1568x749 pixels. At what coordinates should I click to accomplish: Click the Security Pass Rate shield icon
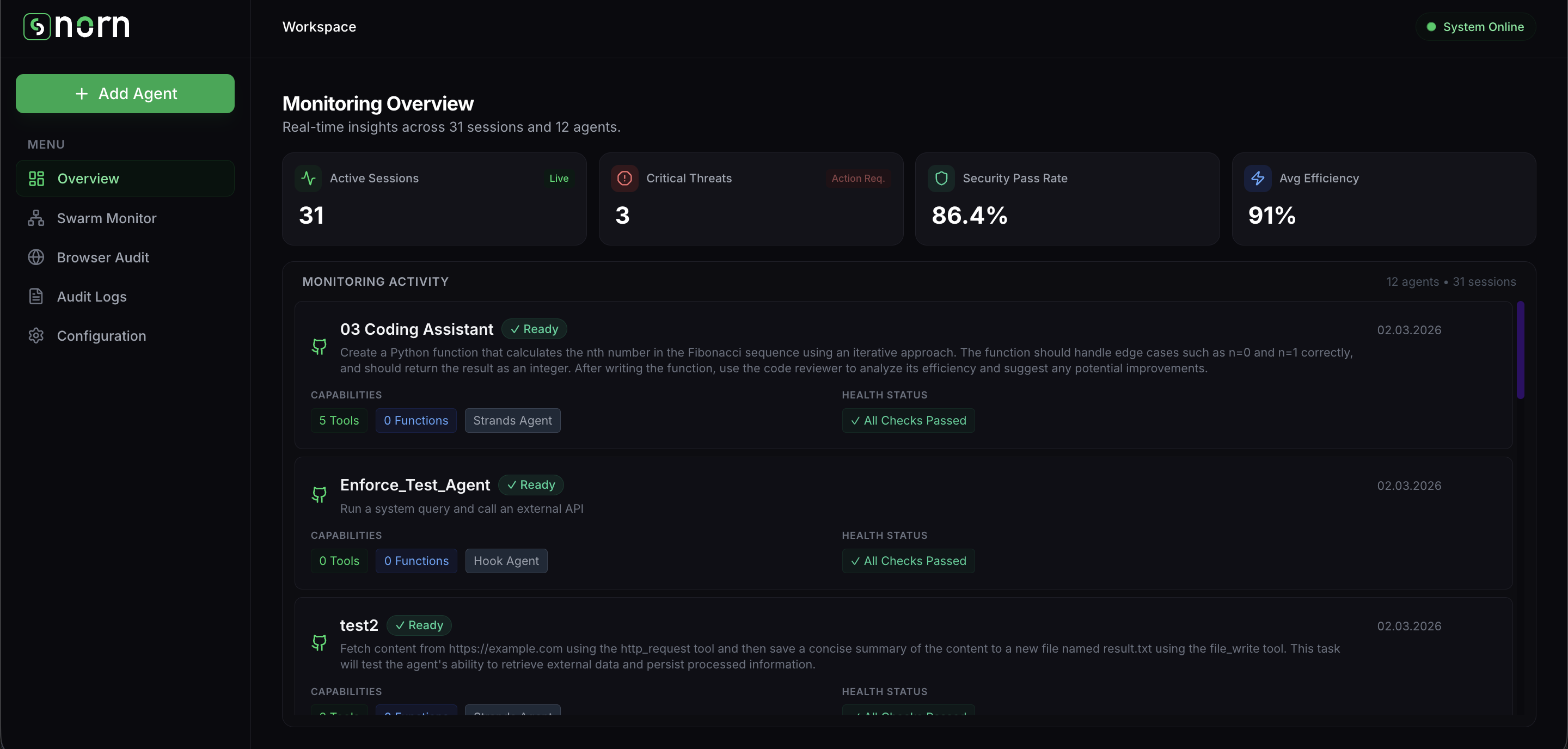(941, 179)
